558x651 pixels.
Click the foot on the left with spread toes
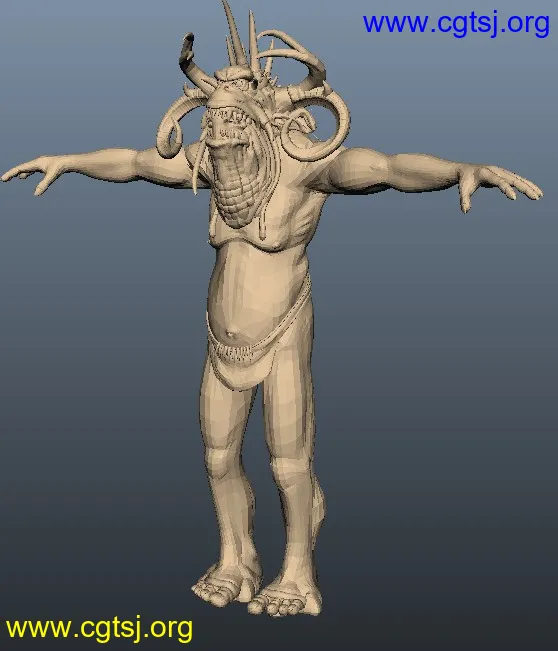coord(224,583)
